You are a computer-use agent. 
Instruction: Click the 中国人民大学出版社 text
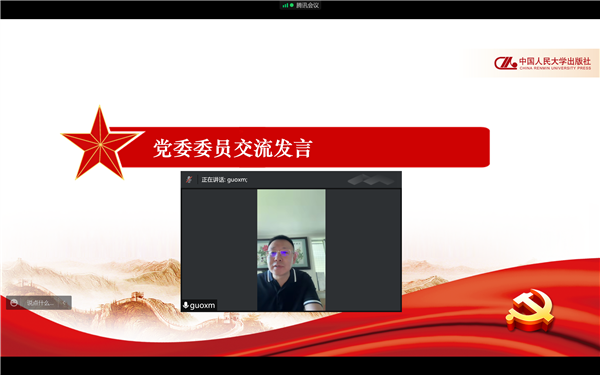click(555, 61)
